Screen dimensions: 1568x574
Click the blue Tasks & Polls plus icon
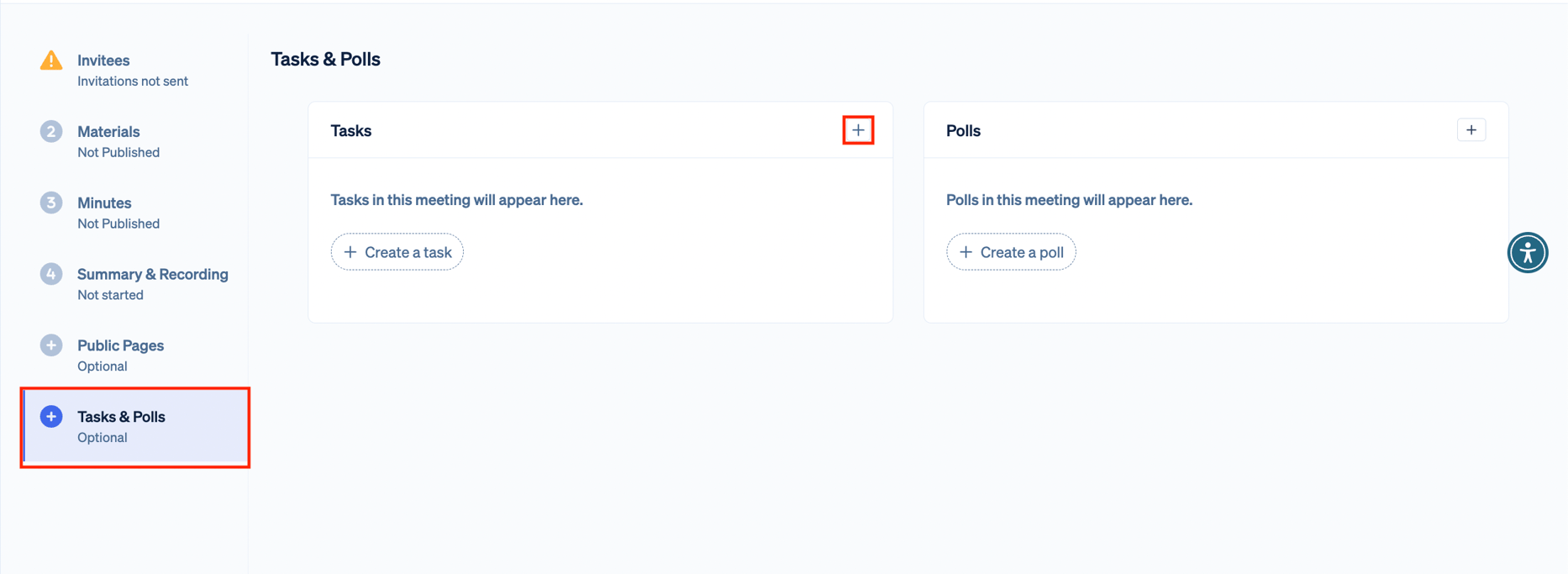pos(51,417)
